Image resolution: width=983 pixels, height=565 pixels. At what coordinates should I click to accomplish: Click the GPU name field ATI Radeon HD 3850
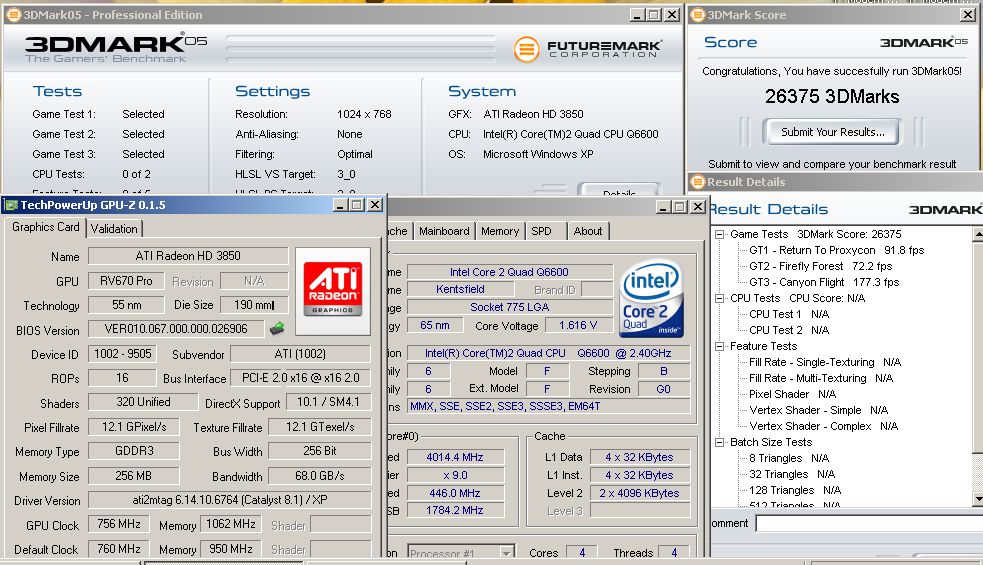pos(188,256)
